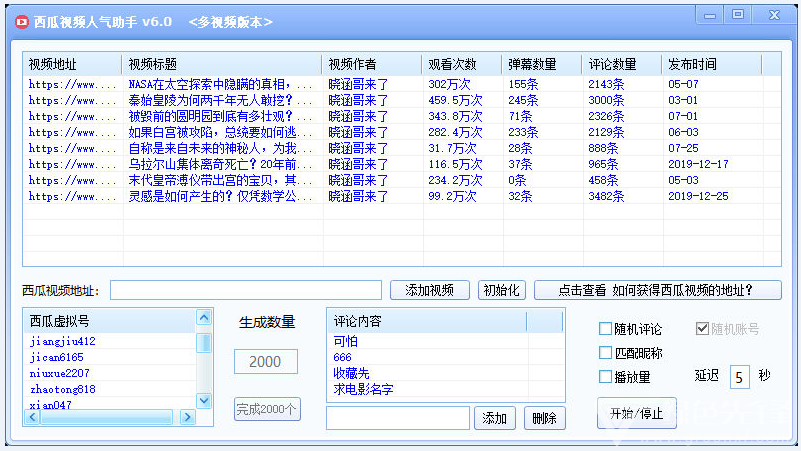Click the 生成数量 field showing 2000
Screen dimensions: 801x451
(266, 362)
